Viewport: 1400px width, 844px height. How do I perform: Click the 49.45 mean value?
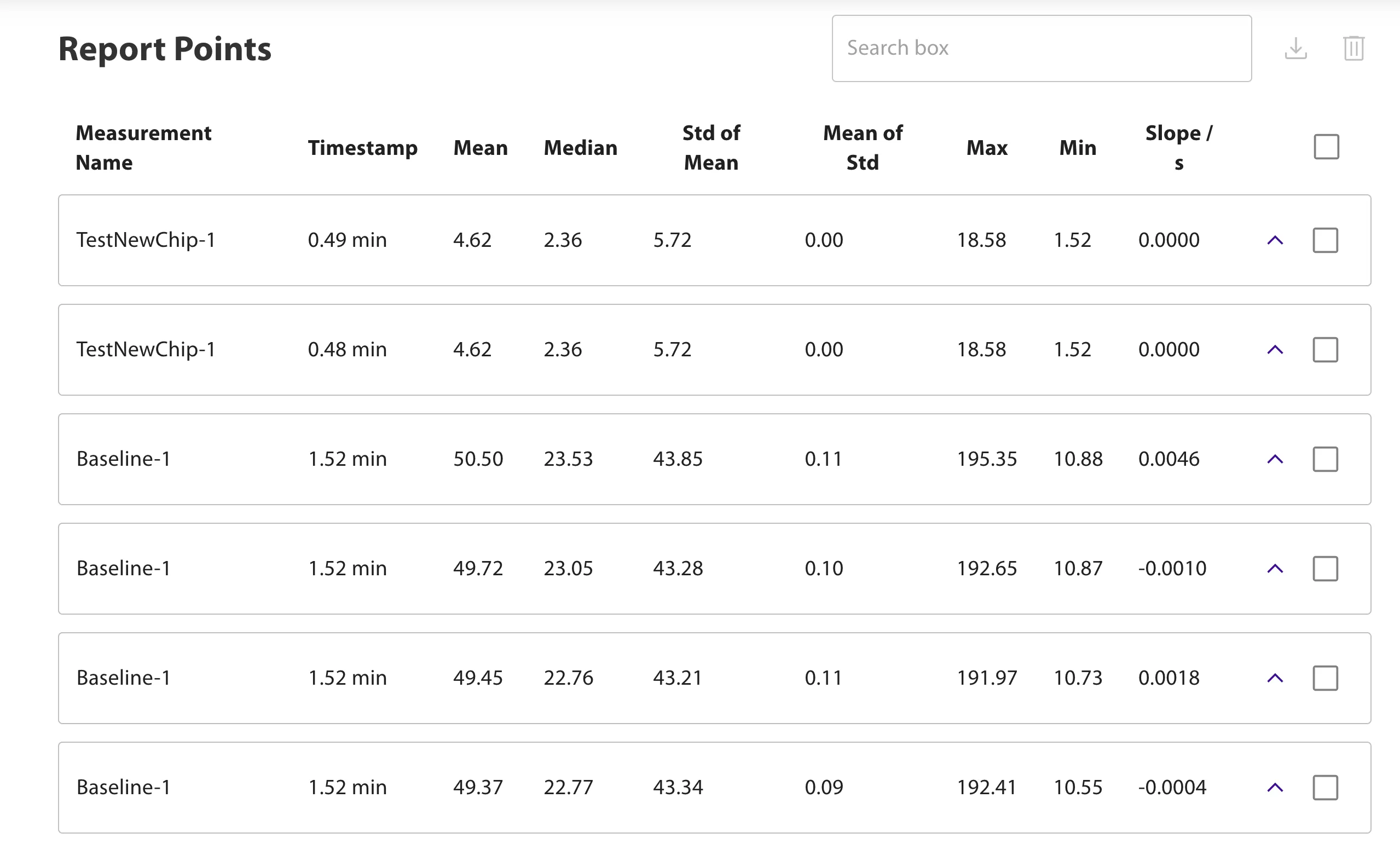pos(478,678)
